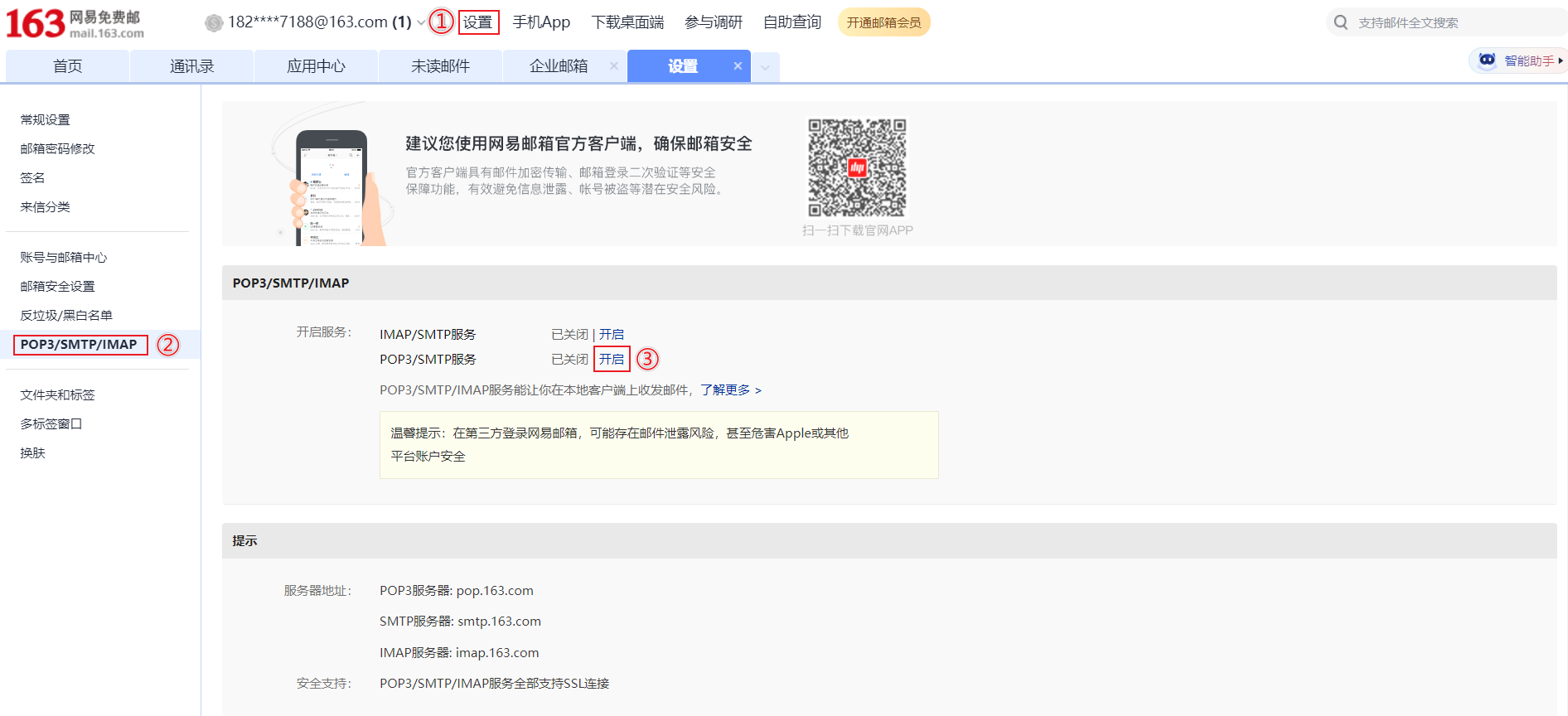The height and width of the screenshot is (716, 1568).
Task: Close the 企业邮箱 tab
Action: (614, 65)
